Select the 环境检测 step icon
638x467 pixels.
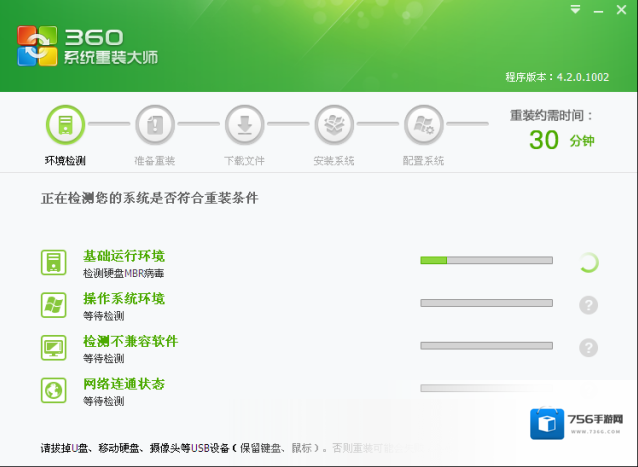coord(65,125)
